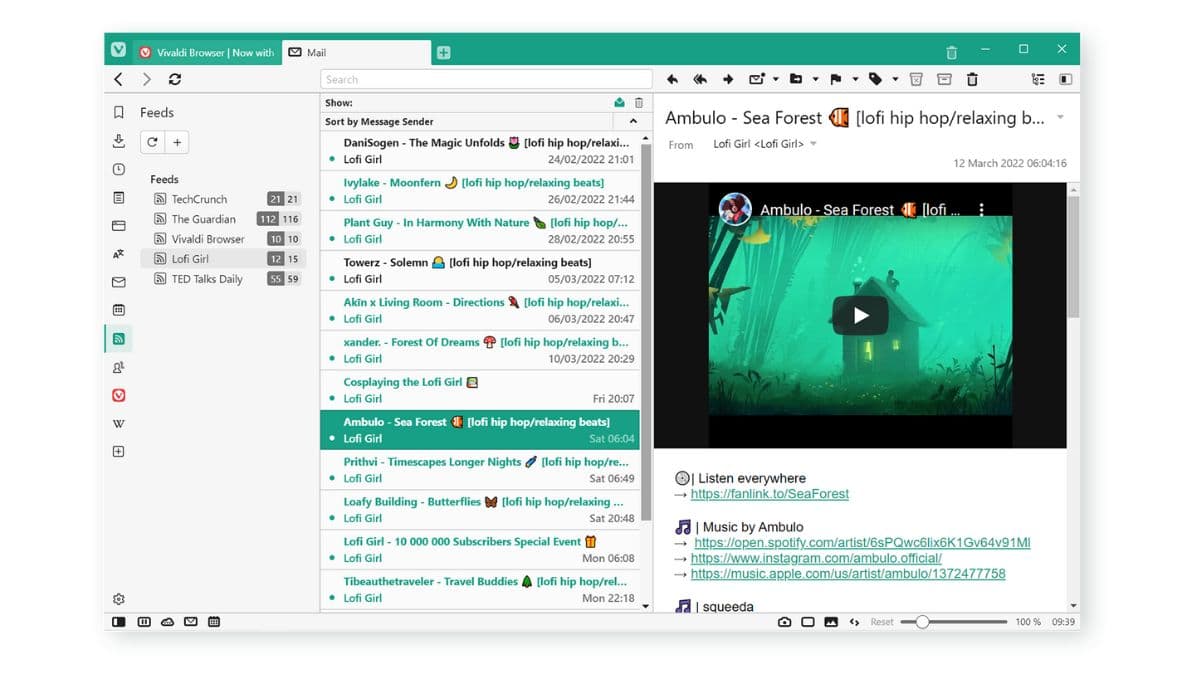
Task: Toggle message thread view
Action: point(1037,79)
